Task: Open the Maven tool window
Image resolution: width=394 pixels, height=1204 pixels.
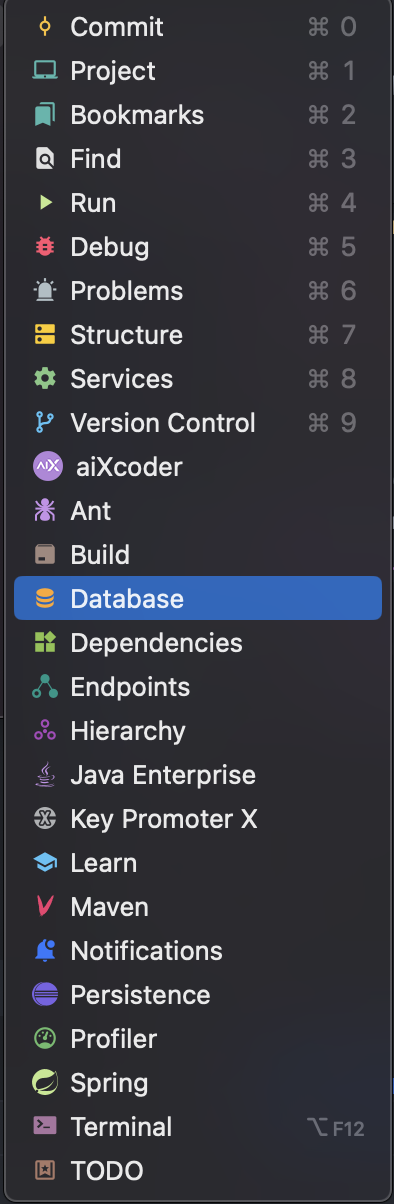Action: [198, 907]
